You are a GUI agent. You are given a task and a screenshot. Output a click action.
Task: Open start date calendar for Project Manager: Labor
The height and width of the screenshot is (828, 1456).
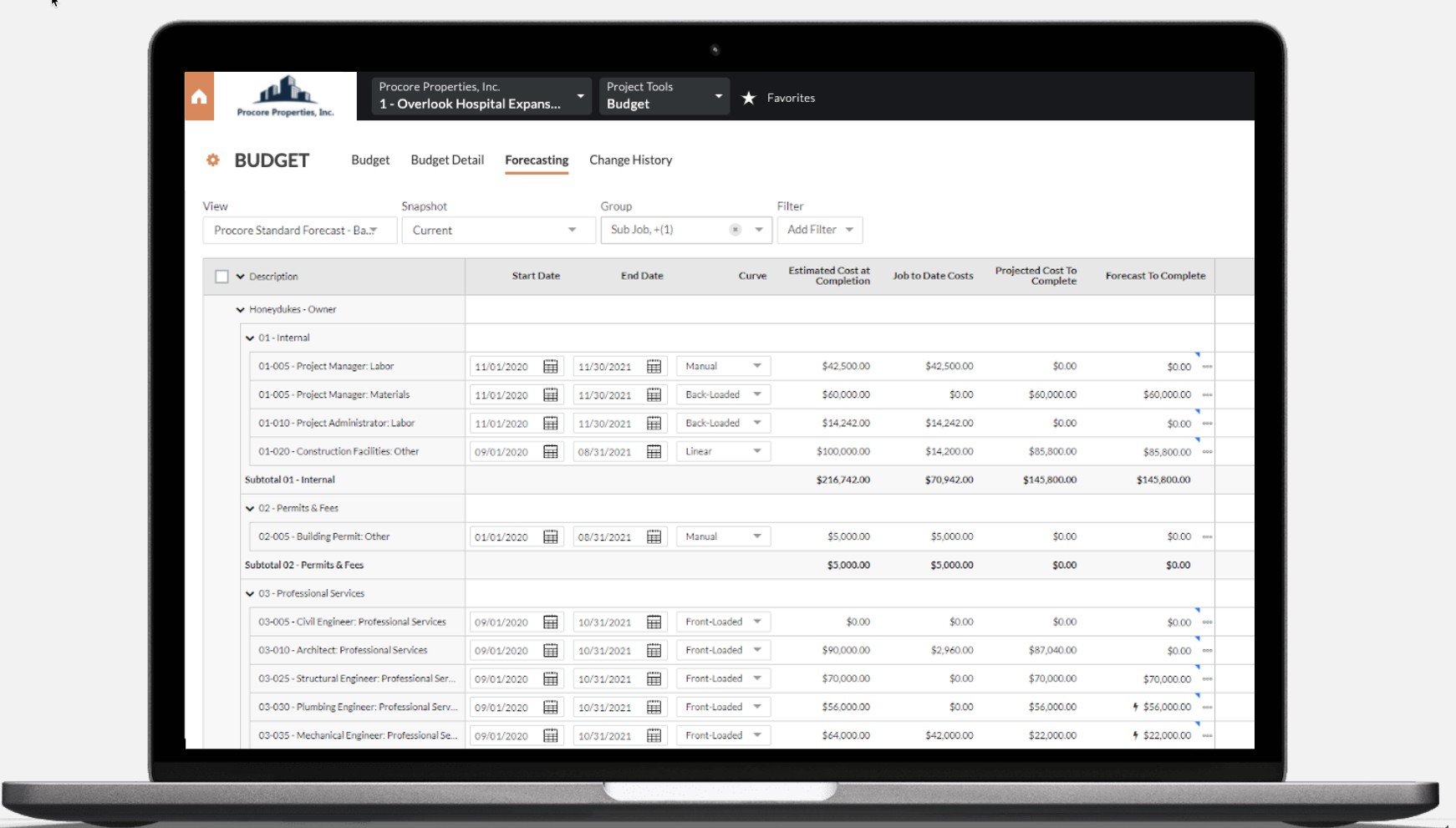tap(551, 366)
